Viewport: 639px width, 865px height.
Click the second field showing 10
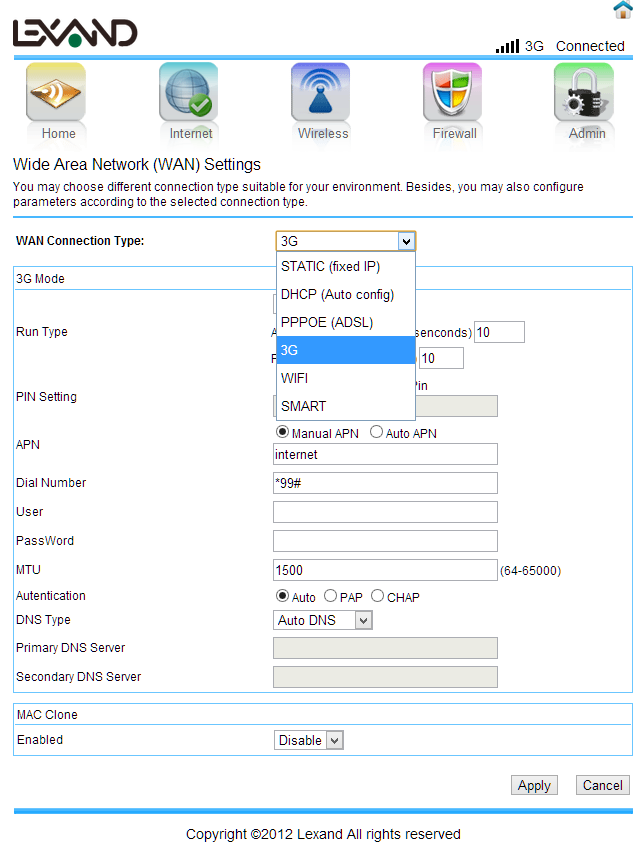pyautogui.click(x=441, y=358)
